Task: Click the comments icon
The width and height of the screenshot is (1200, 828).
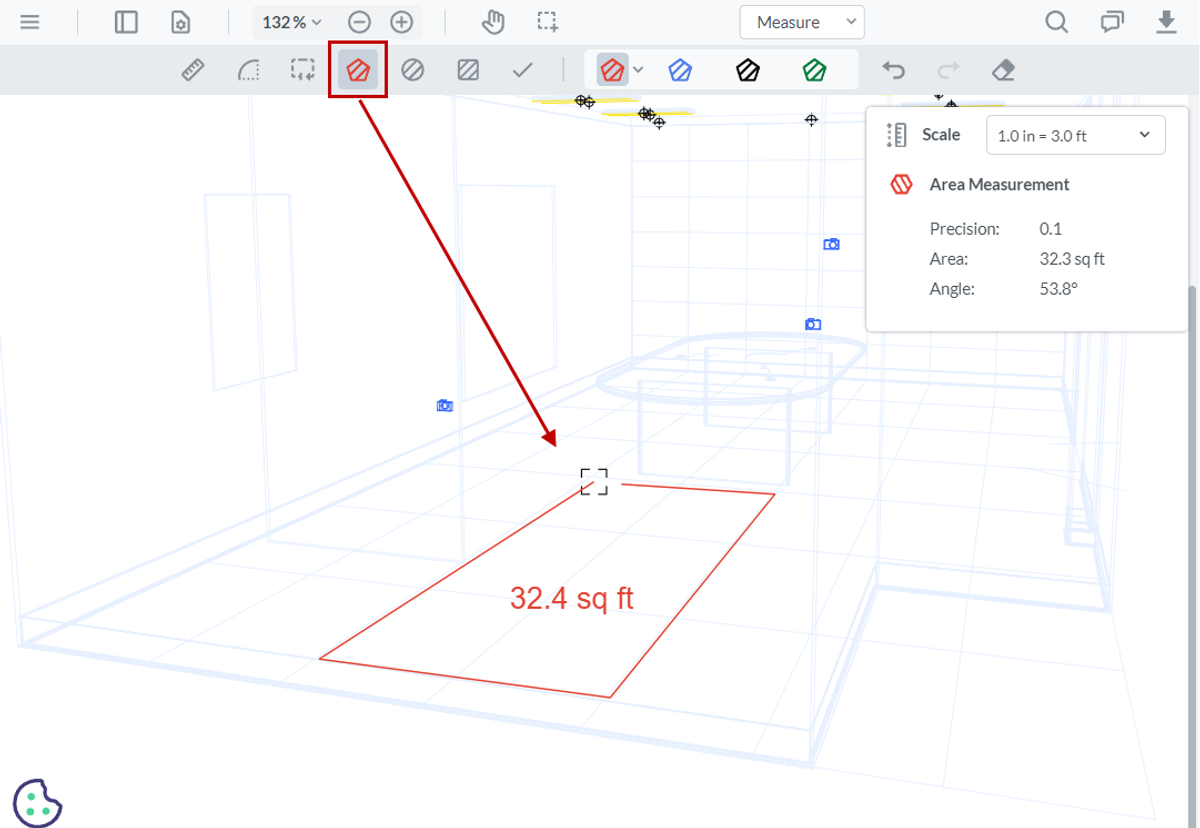Action: pyautogui.click(x=1111, y=21)
